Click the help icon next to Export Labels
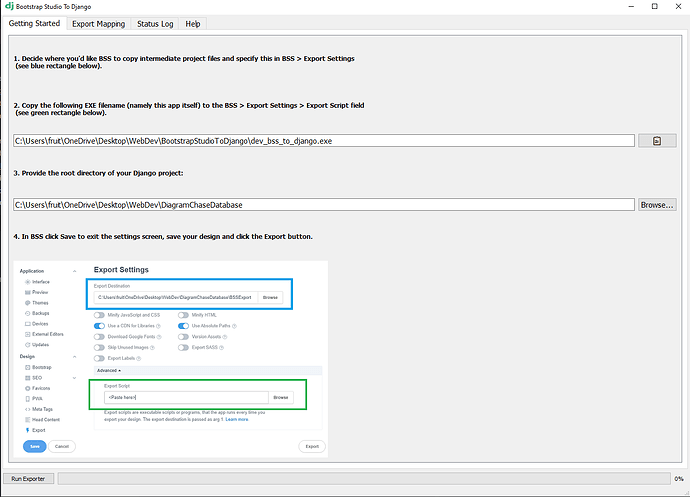The image size is (690, 497). point(139,358)
